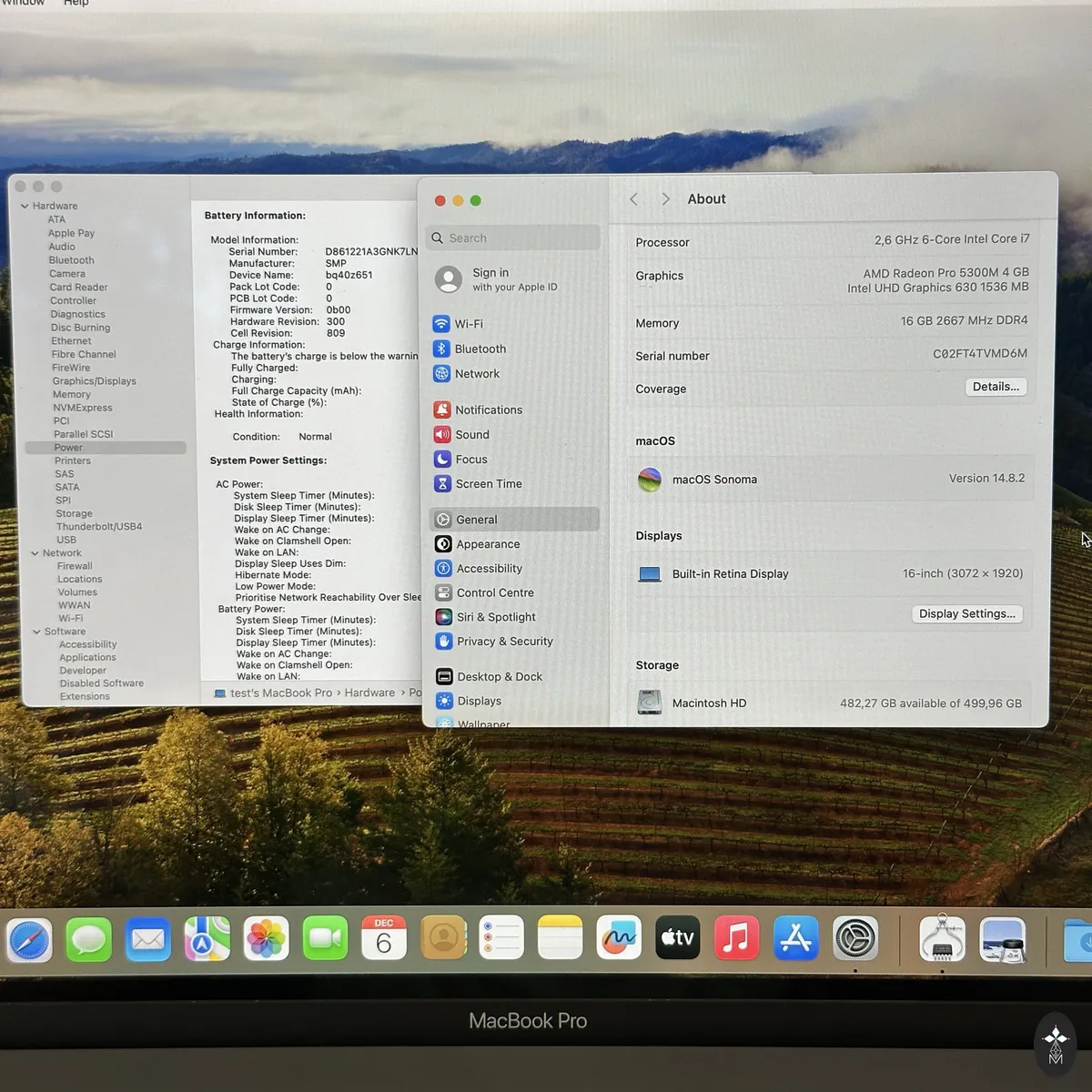The image size is (1092, 1092).
Task: Open the Mail app in Dock
Action: click(147, 939)
